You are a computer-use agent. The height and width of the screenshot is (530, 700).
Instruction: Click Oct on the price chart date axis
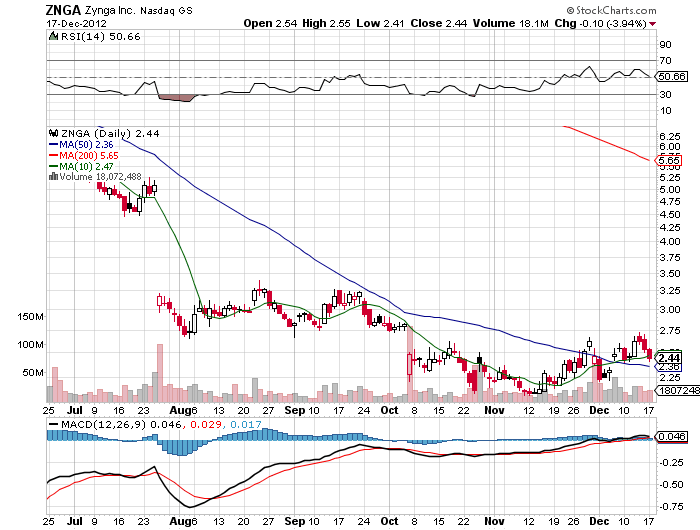coord(389,410)
